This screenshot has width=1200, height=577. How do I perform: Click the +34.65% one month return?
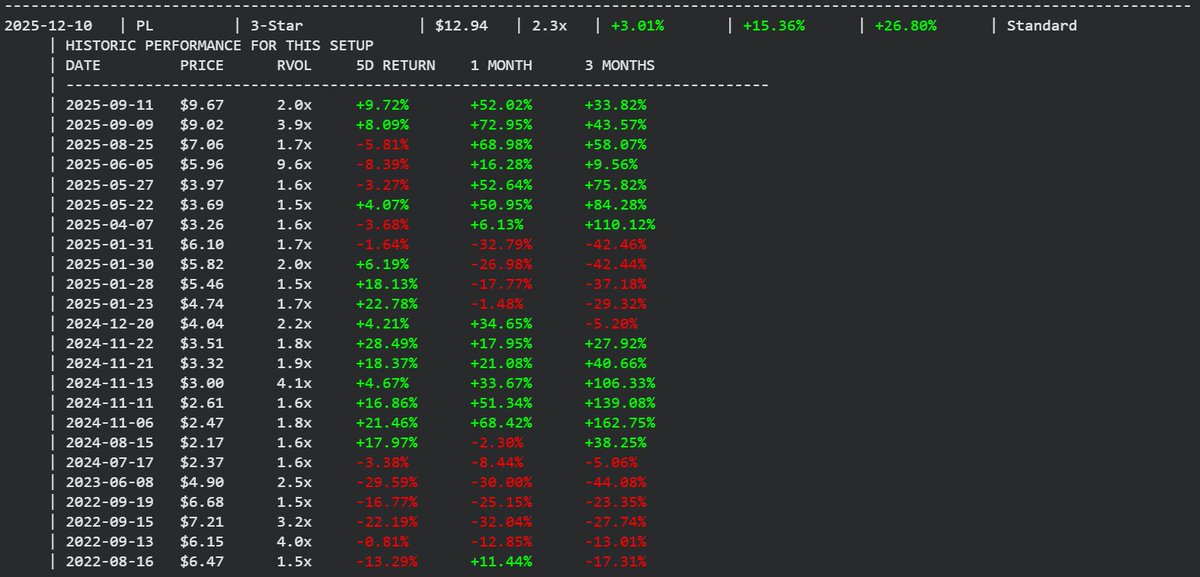(x=501, y=323)
